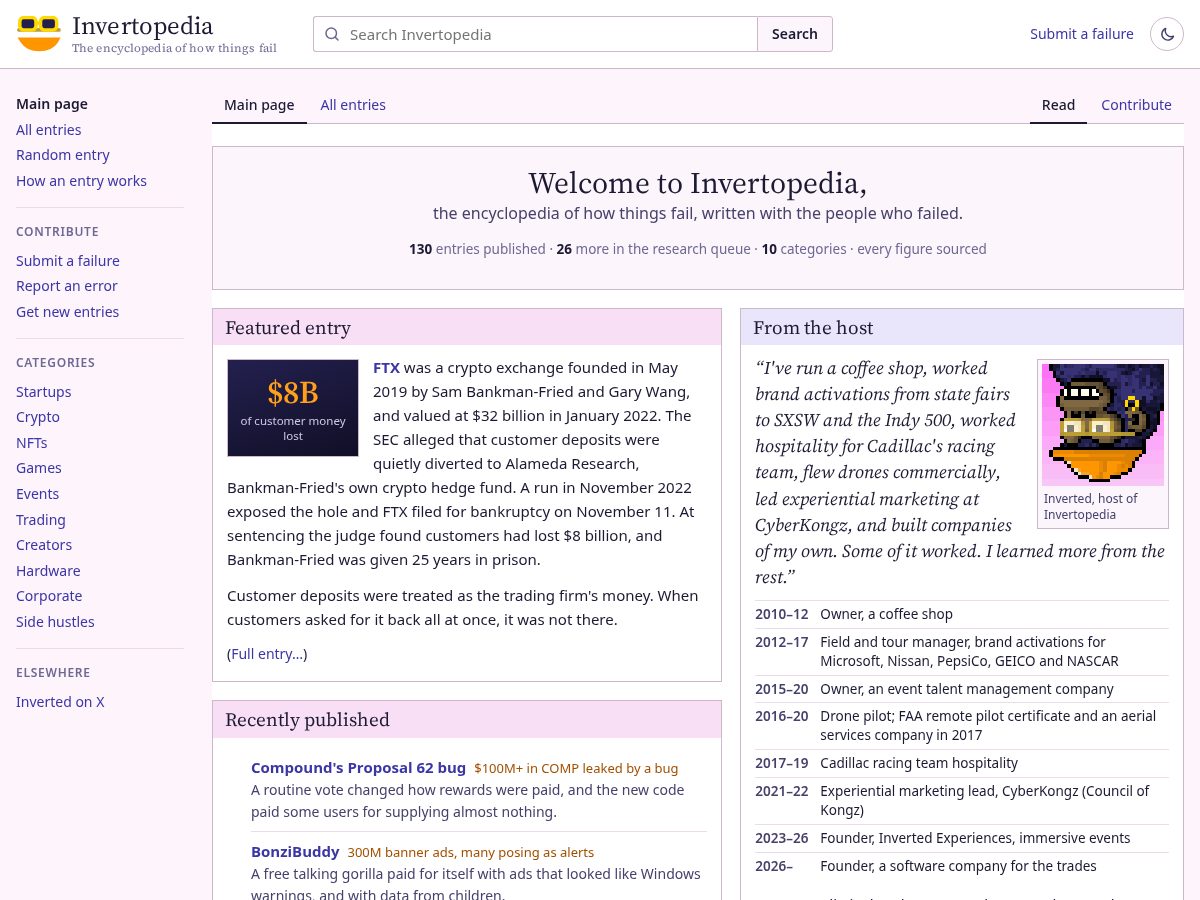Open the BonziBuddy entry
The width and height of the screenshot is (1200, 900).
(x=295, y=852)
